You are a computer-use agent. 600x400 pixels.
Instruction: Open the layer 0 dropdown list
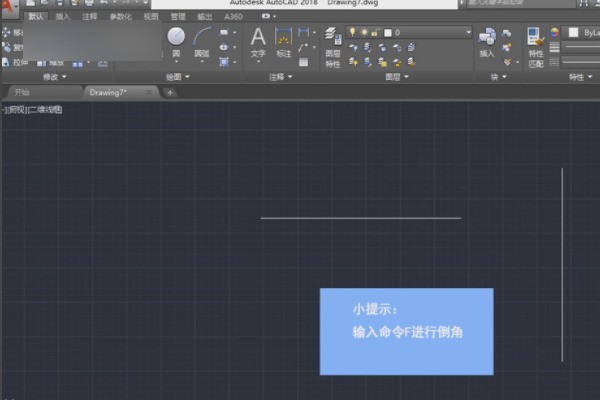tap(468, 33)
